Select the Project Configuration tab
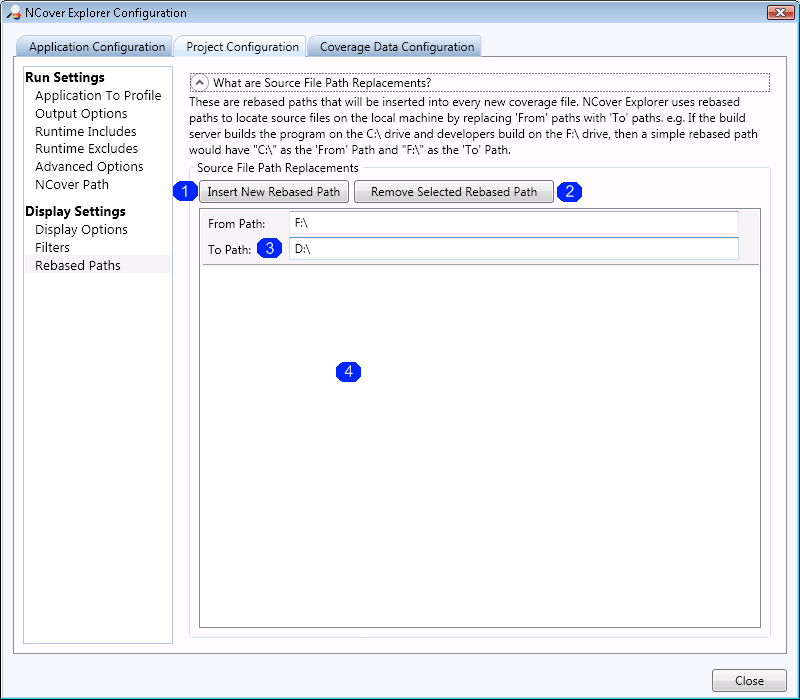Screen dimensions: 800x700 pyautogui.click(x=240, y=47)
